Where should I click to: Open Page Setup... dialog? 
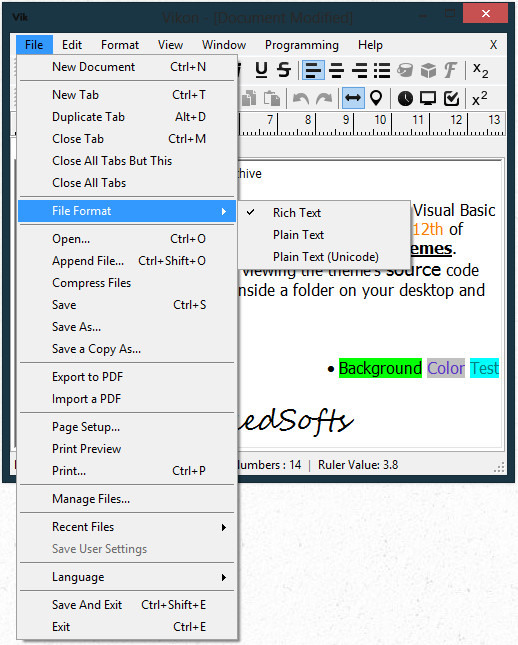coord(127,427)
